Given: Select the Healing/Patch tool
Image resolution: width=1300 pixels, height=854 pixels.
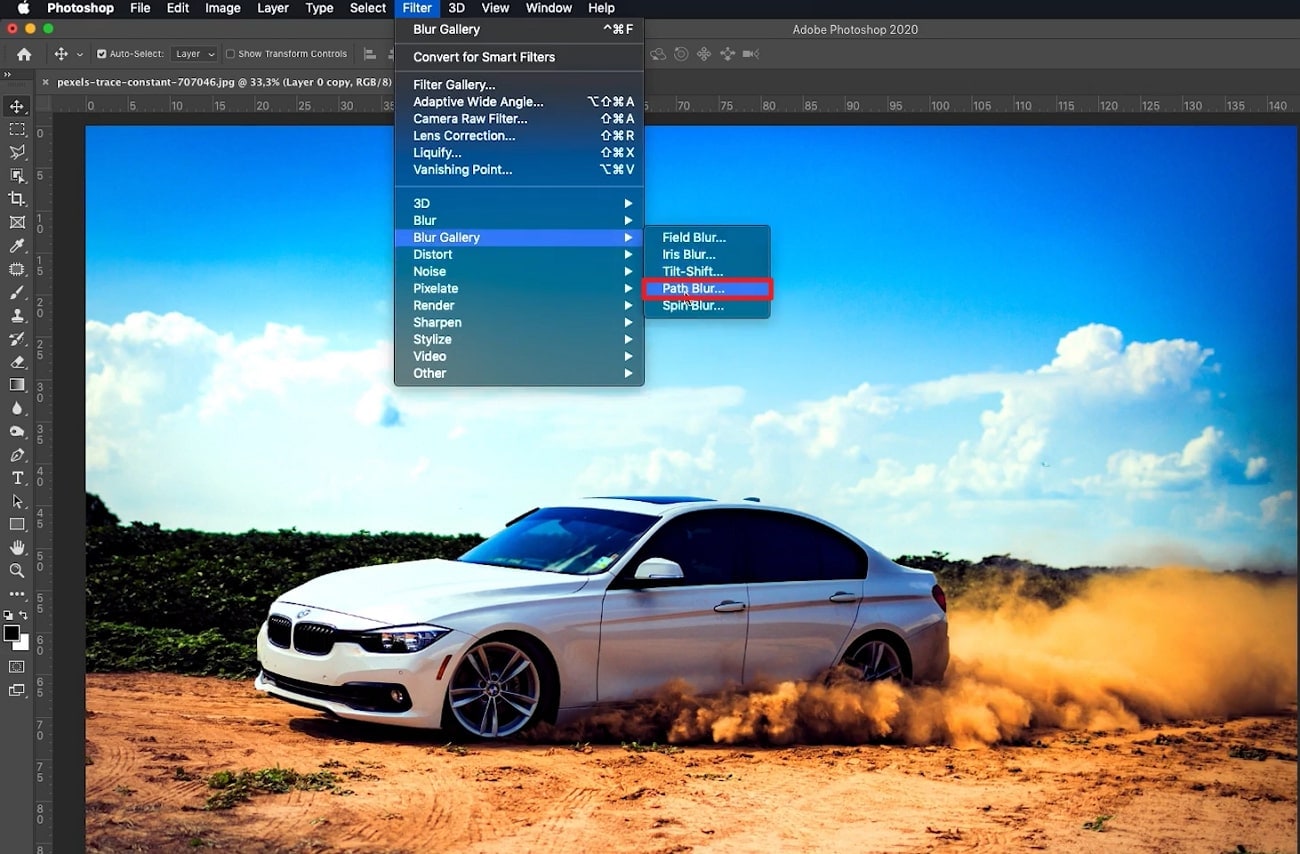Looking at the screenshot, I should click(17, 270).
